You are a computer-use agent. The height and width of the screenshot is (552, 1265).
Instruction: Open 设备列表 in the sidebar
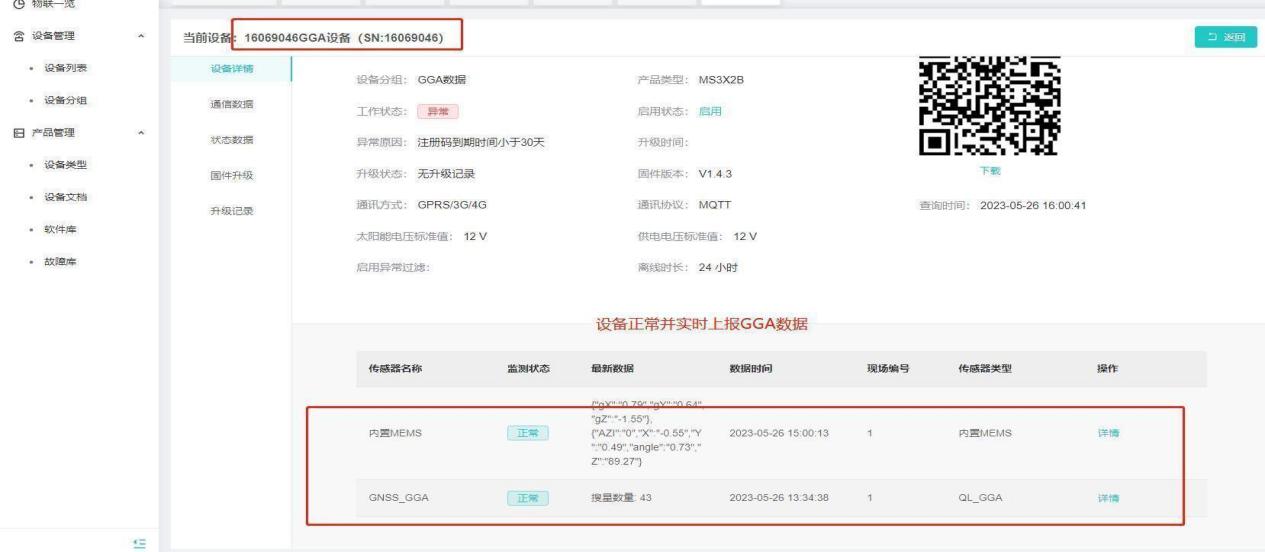(x=65, y=68)
